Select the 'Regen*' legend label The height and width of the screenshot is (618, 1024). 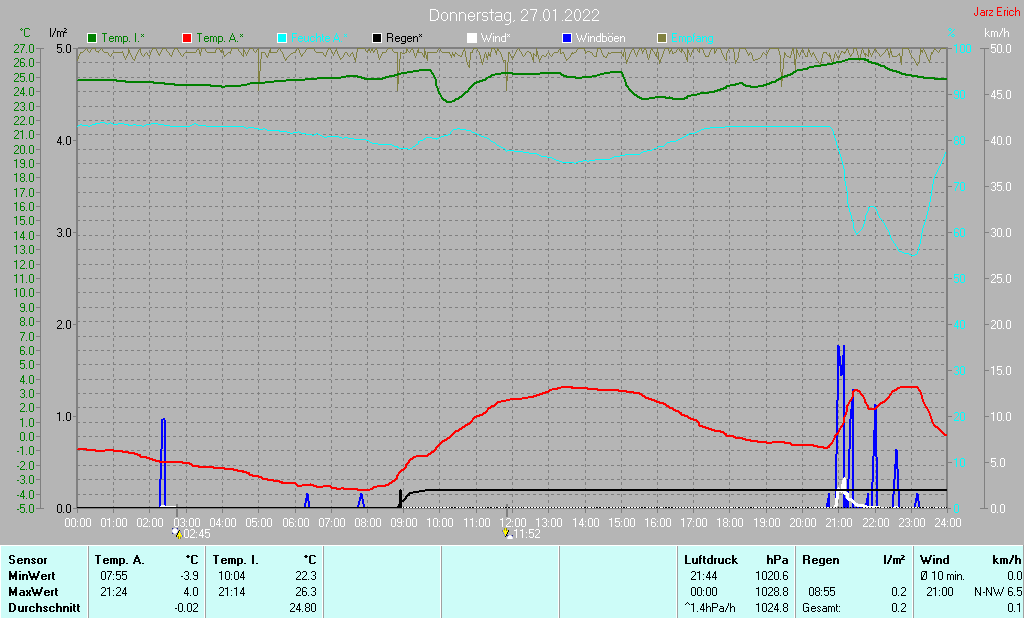pos(404,39)
